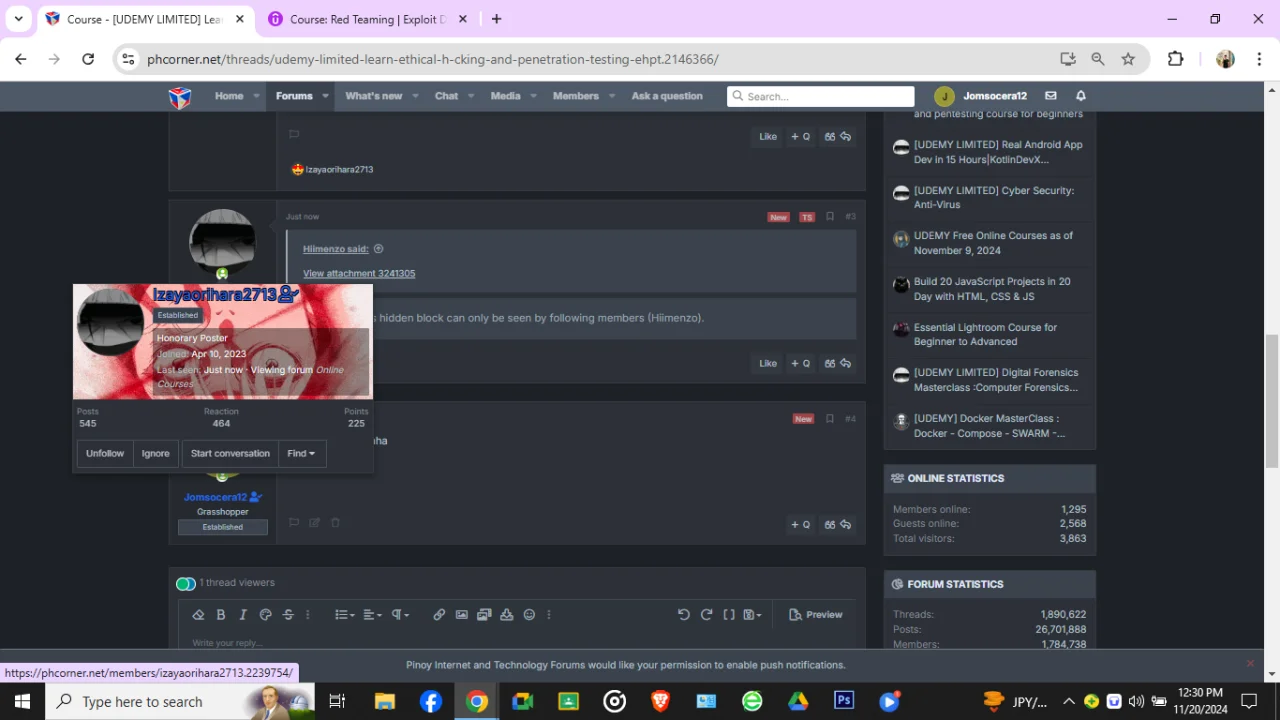Open What's new menu item
This screenshot has height=720, width=1280.
pos(373,96)
